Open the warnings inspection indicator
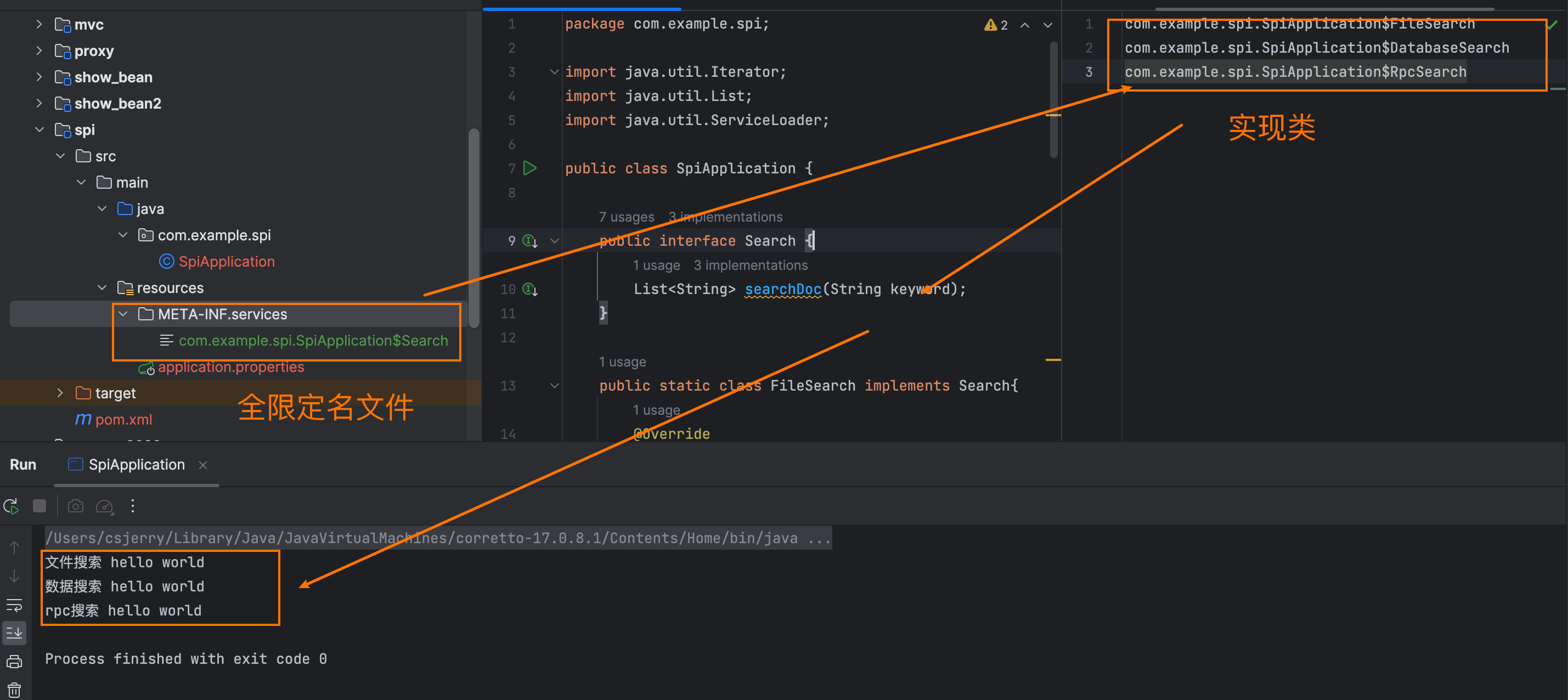 click(x=996, y=25)
